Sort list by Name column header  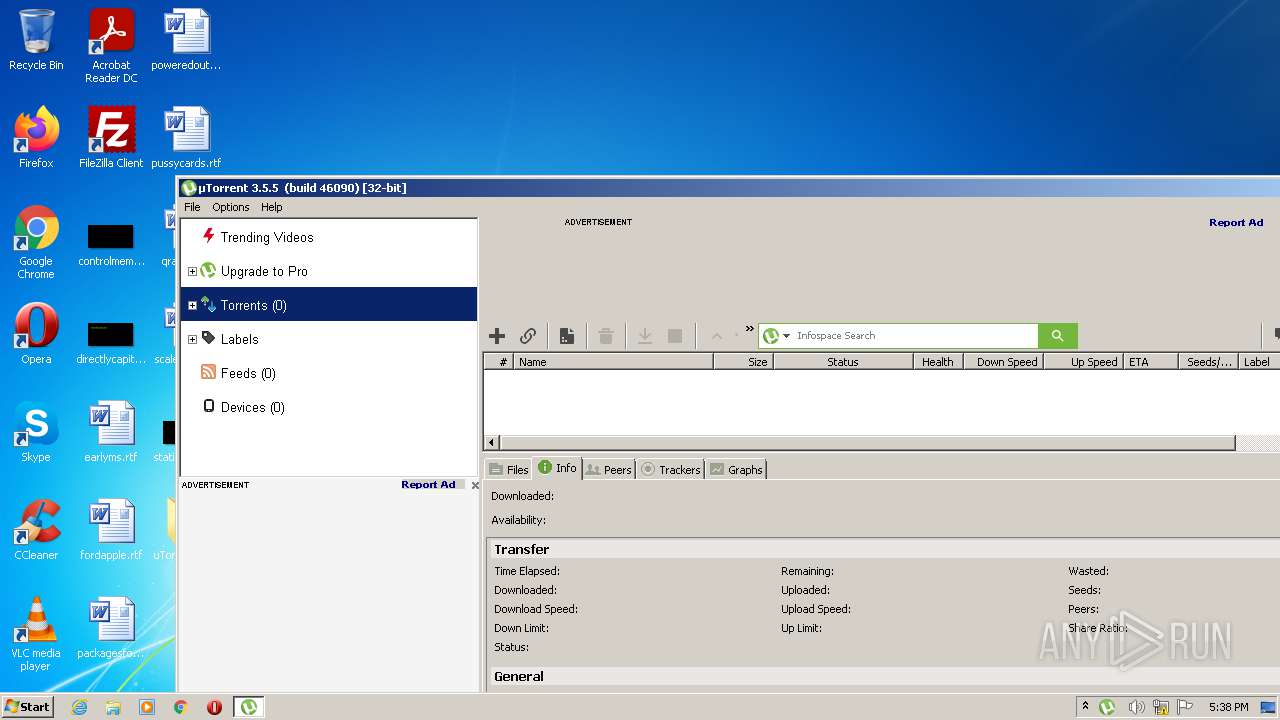(x=613, y=362)
